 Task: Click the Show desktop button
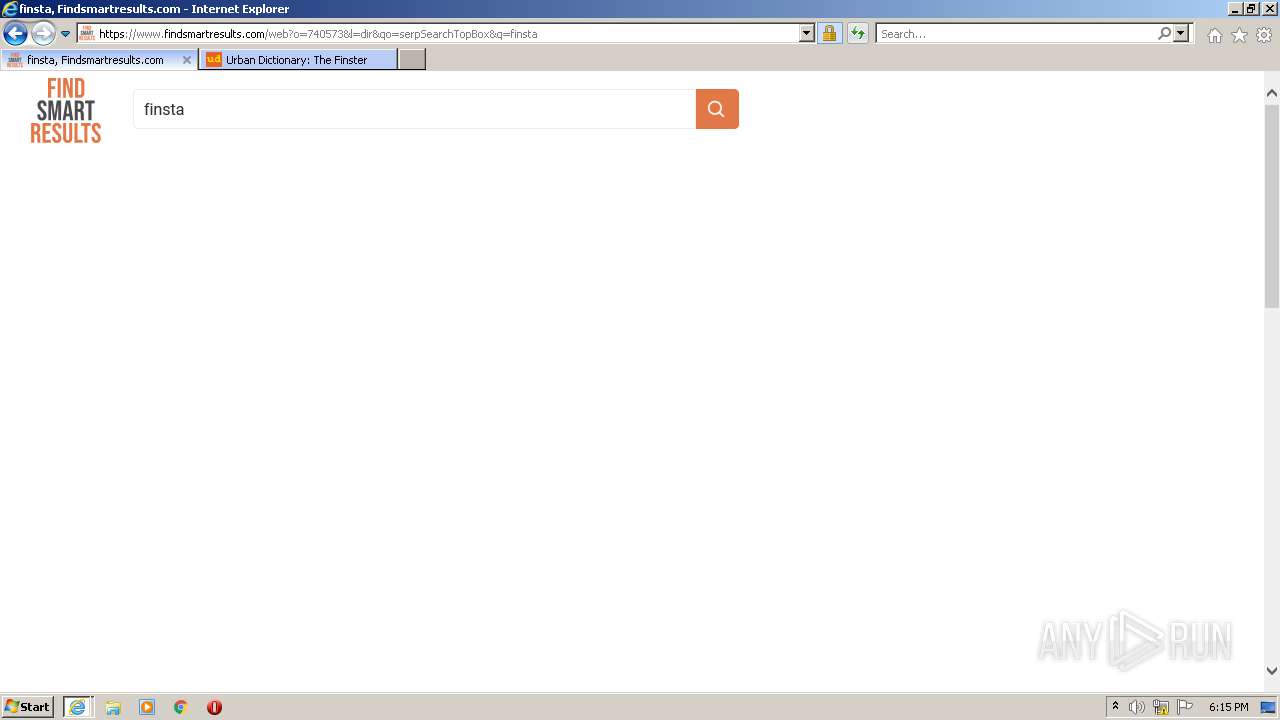point(1269,707)
